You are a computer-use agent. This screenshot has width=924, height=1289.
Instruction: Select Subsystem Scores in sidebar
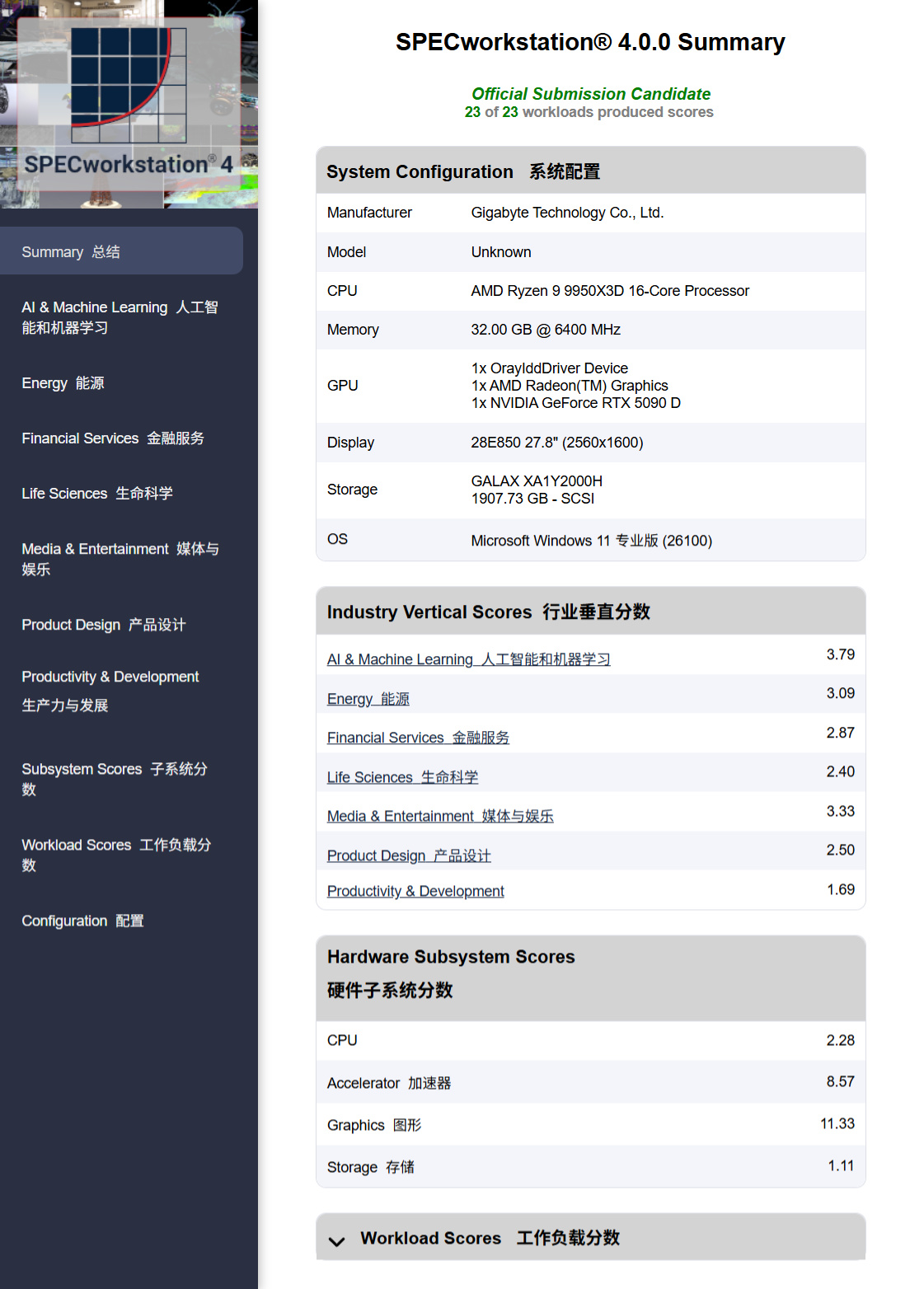tap(121, 779)
